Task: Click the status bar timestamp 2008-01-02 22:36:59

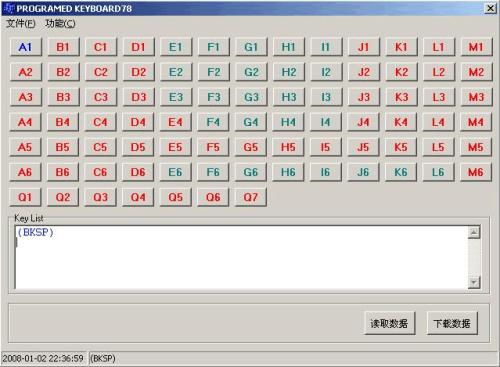Action: tap(43, 359)
